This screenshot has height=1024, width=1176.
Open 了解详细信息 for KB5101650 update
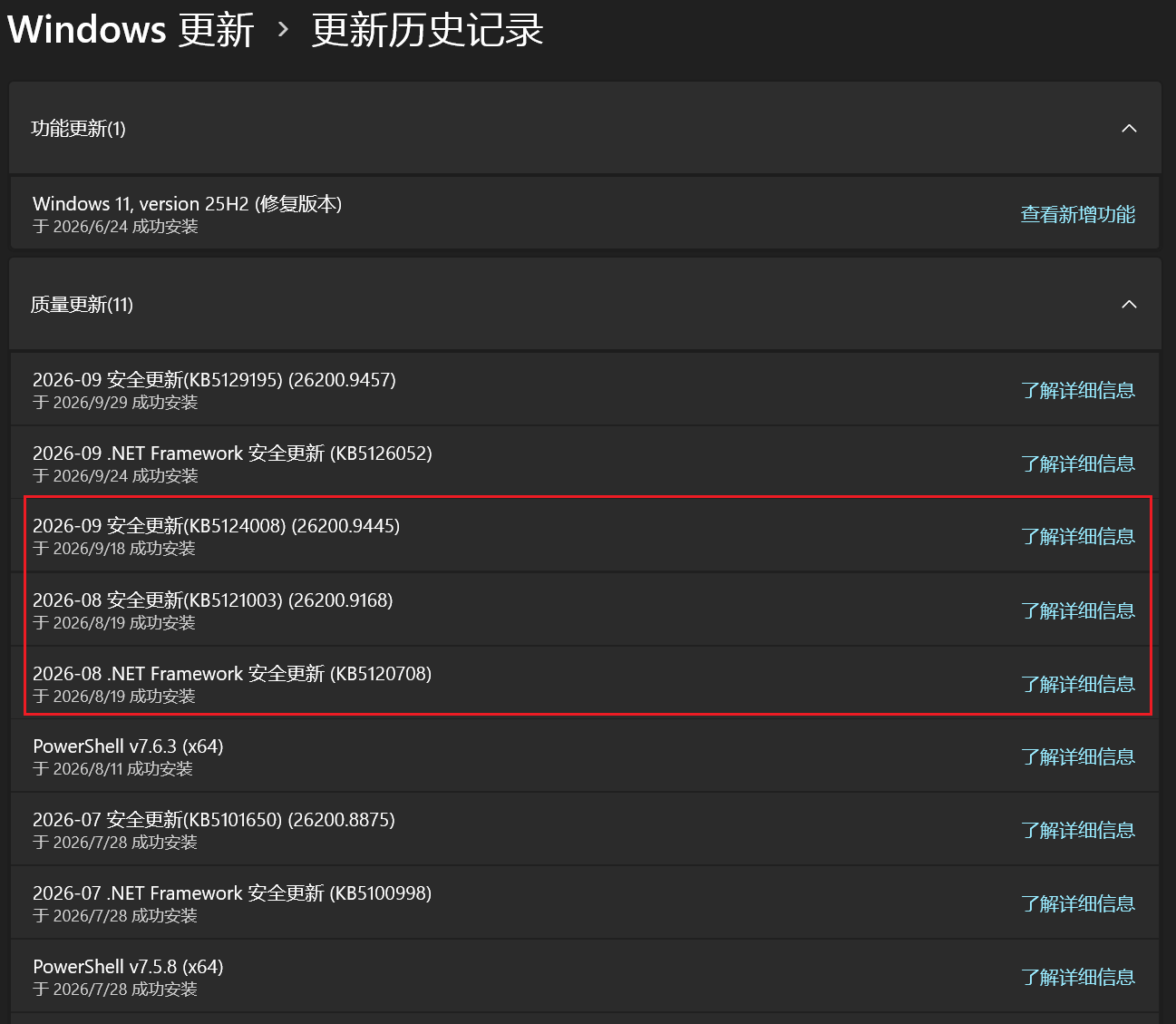click(1078, 830)
